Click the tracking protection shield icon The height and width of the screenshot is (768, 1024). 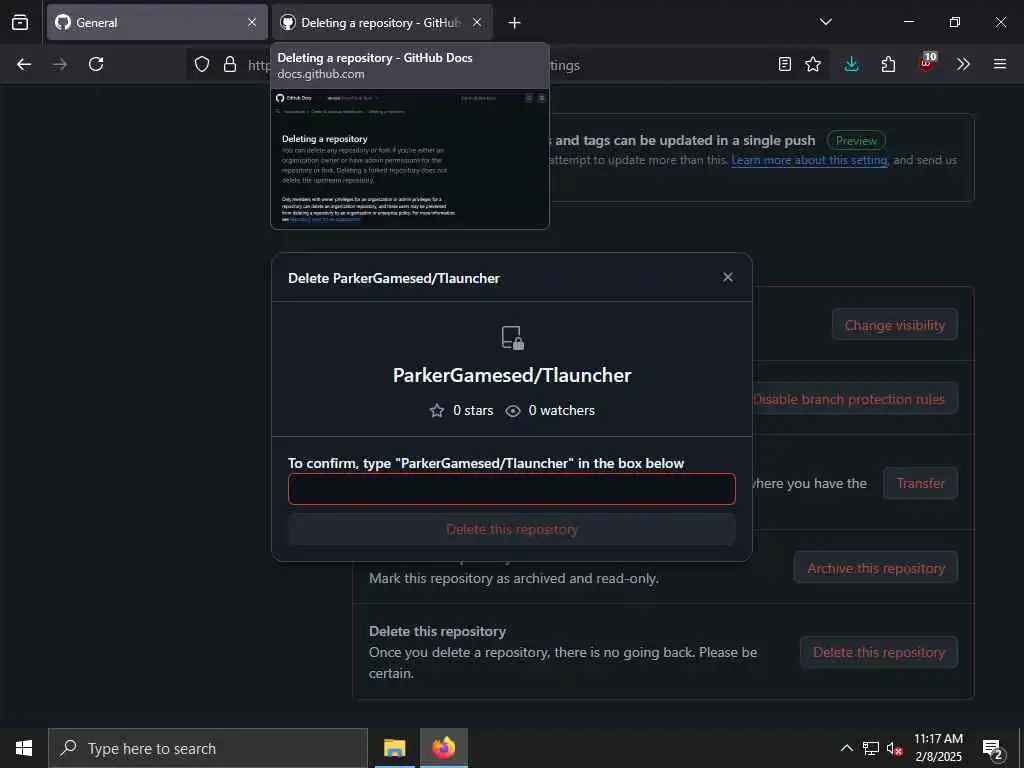coord(202,64)
